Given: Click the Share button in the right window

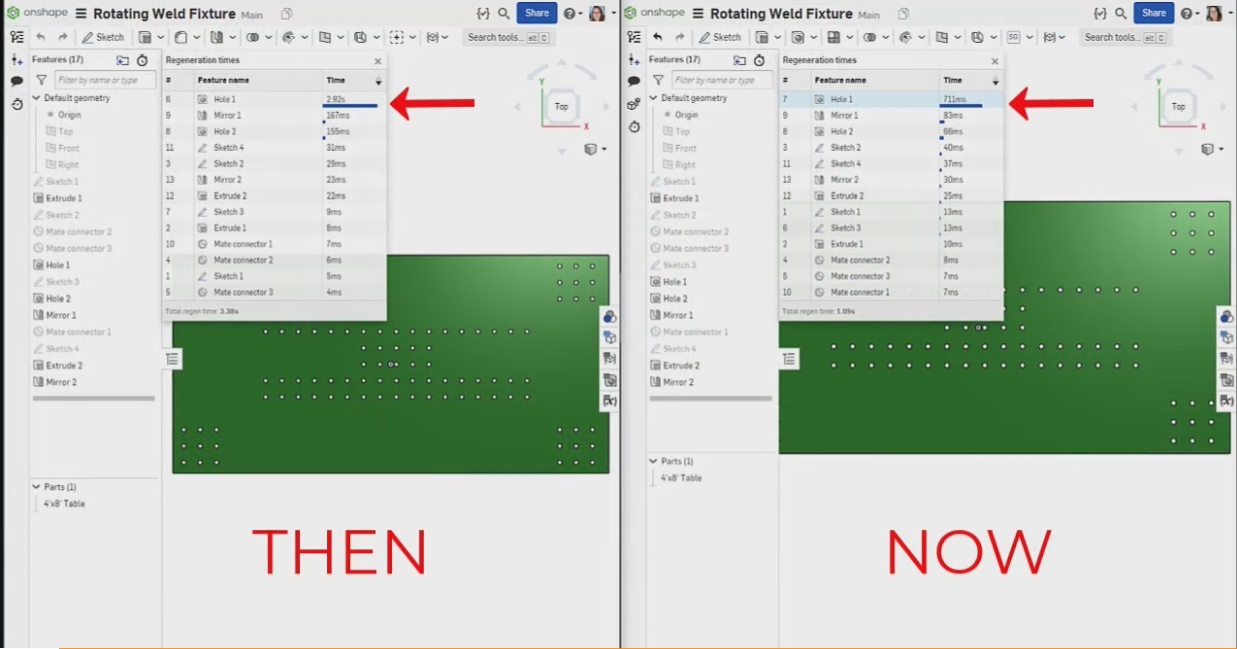Looking at the screenshot, I should [1154, 13].
